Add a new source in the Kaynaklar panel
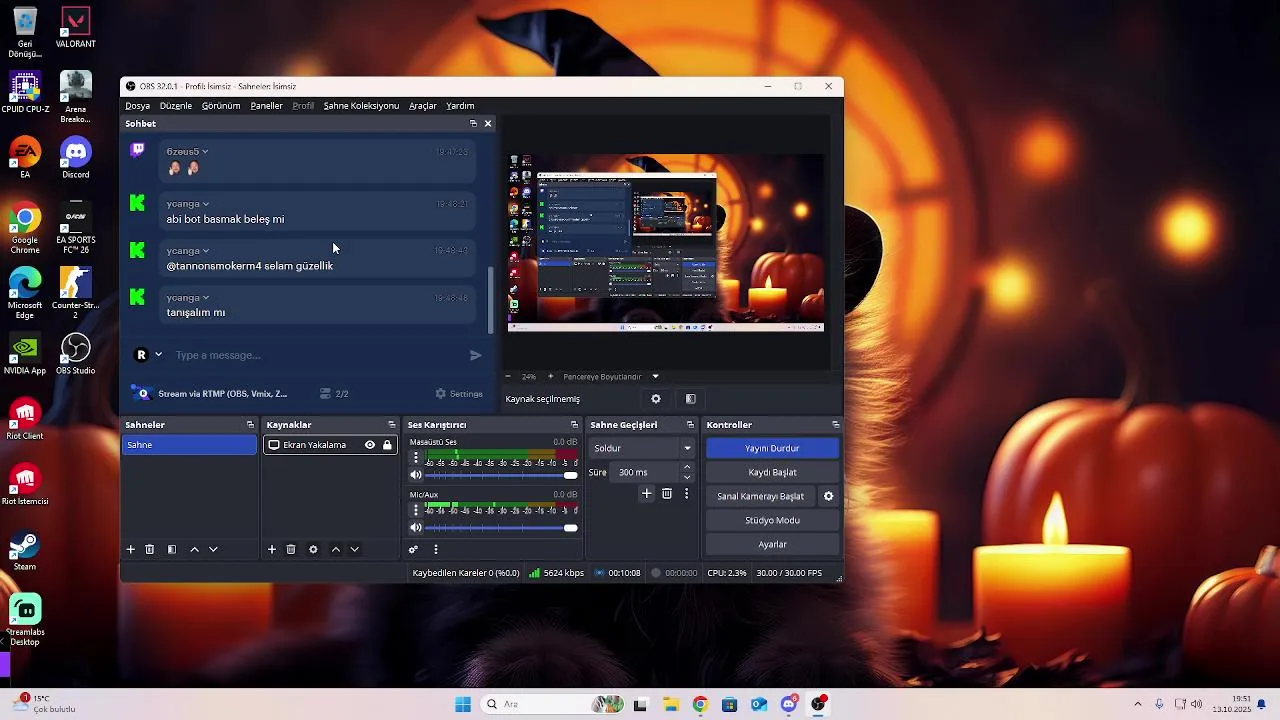 click(x=271, y=549)
